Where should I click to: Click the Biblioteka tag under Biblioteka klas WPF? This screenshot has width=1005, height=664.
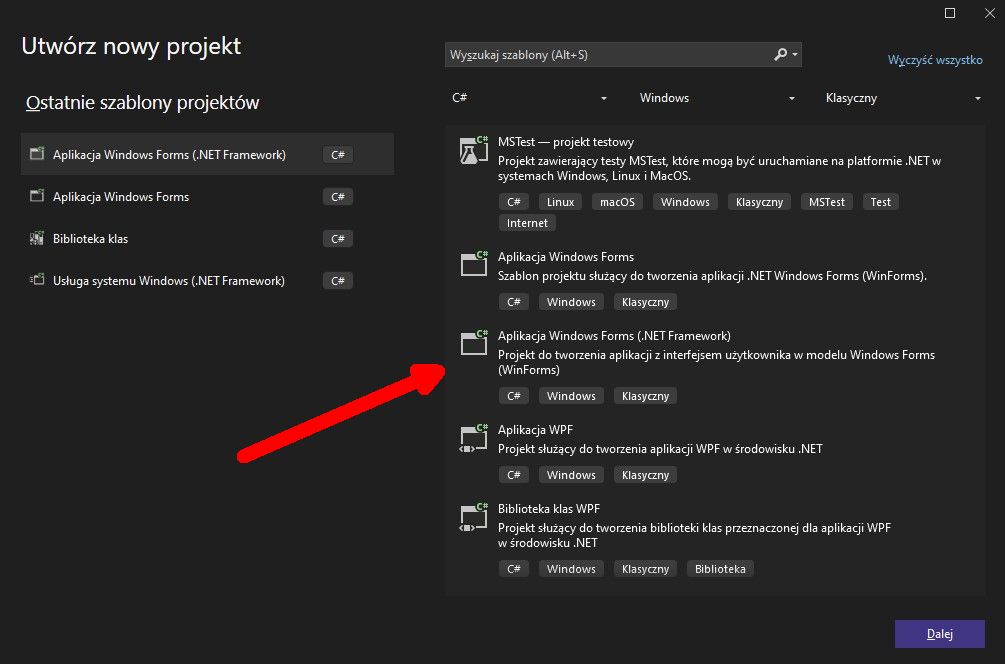(720, 569)
